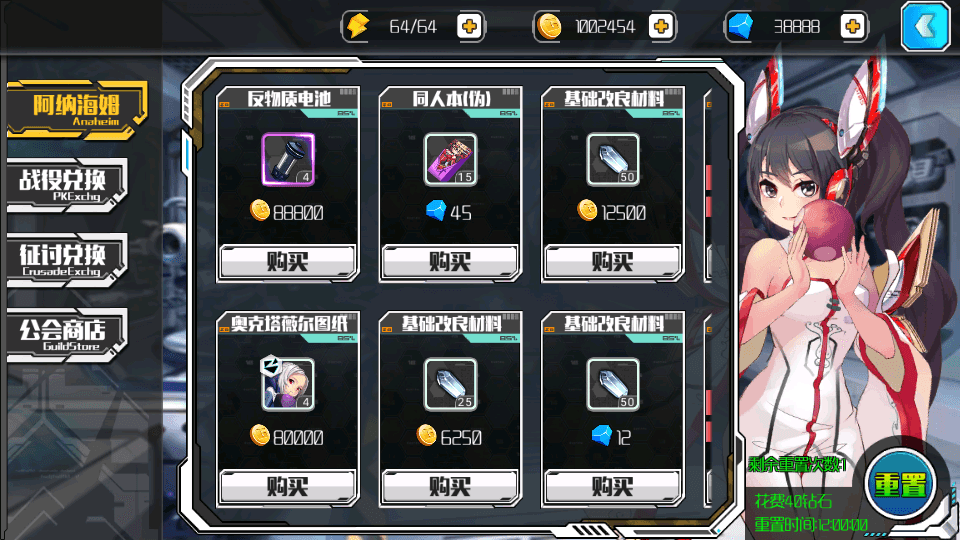Tap the lightning energy icon
The image size is (960, 540).
[x=358, y=26]
